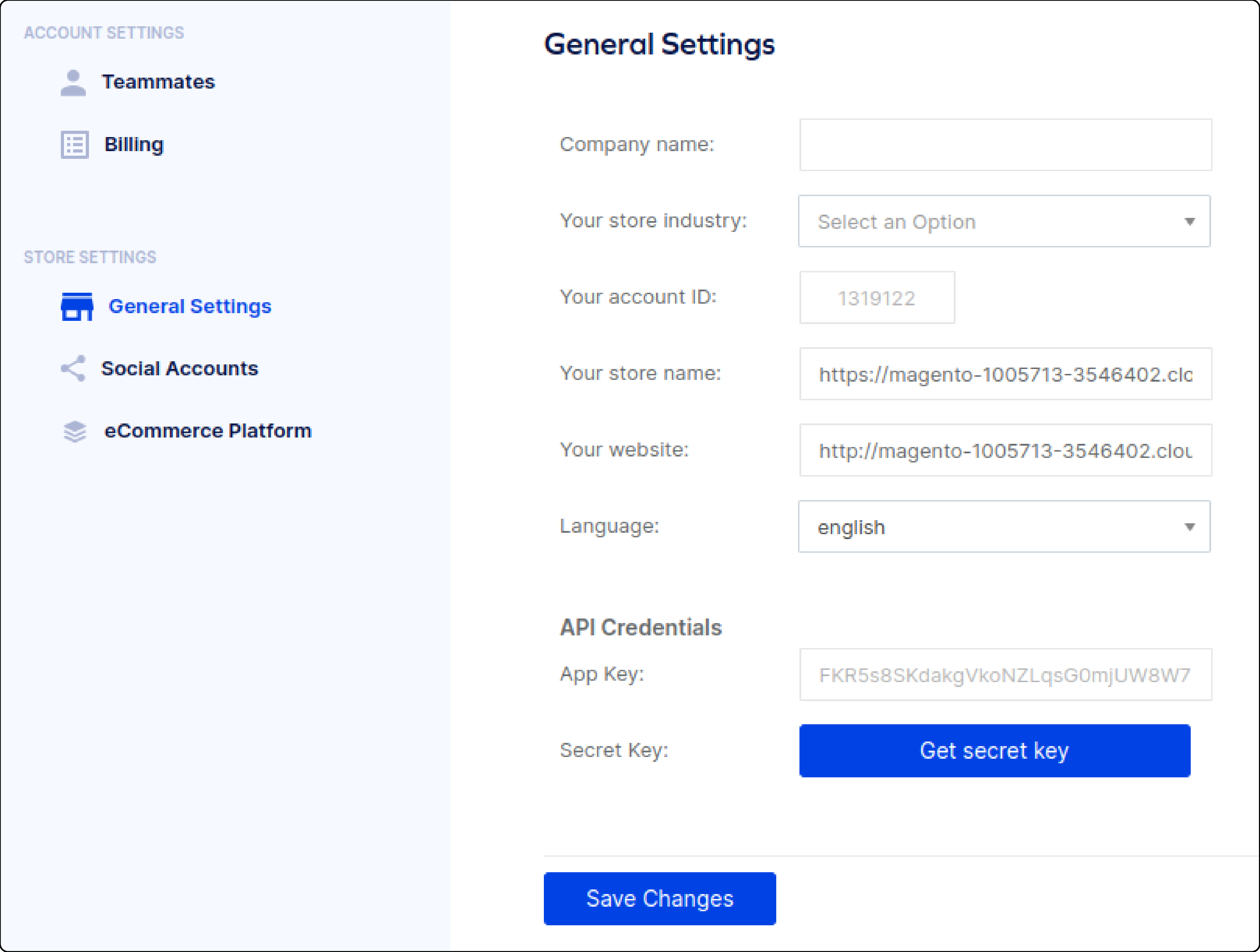Click the Your store name input field

[1003, 373]
